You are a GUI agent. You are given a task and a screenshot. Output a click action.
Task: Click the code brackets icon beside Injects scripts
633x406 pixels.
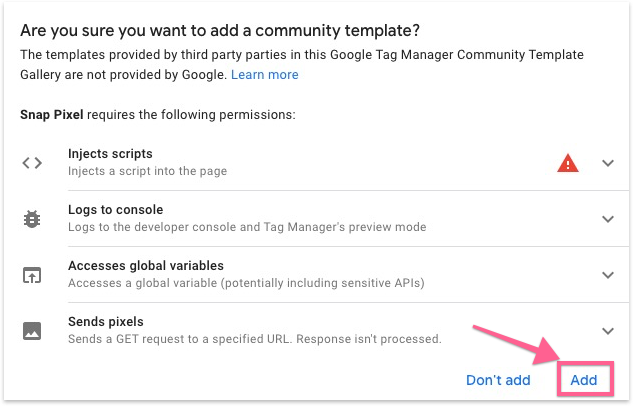pos(32,163)
